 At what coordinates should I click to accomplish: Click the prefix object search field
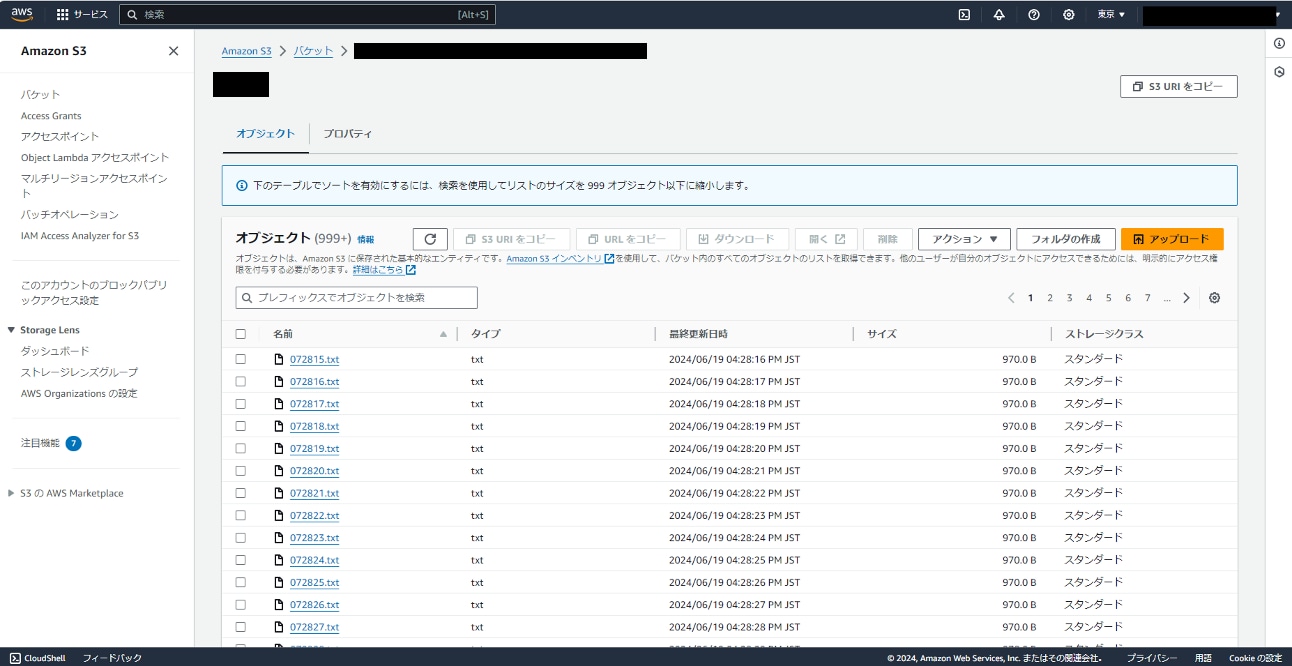(x=356, y=298)
